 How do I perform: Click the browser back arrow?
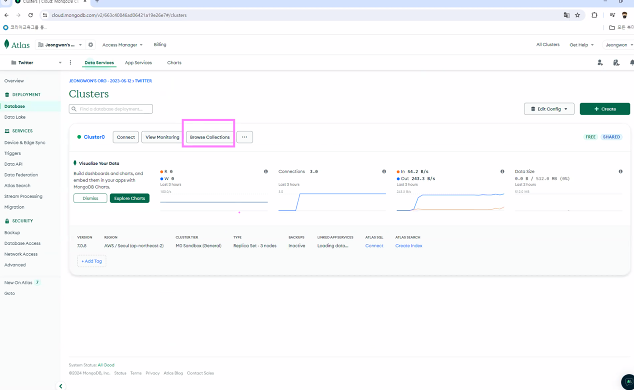click(6, 15)
